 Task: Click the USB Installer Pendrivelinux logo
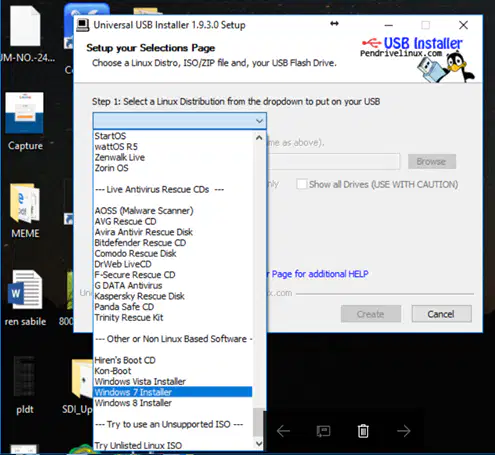click(418, 59)
